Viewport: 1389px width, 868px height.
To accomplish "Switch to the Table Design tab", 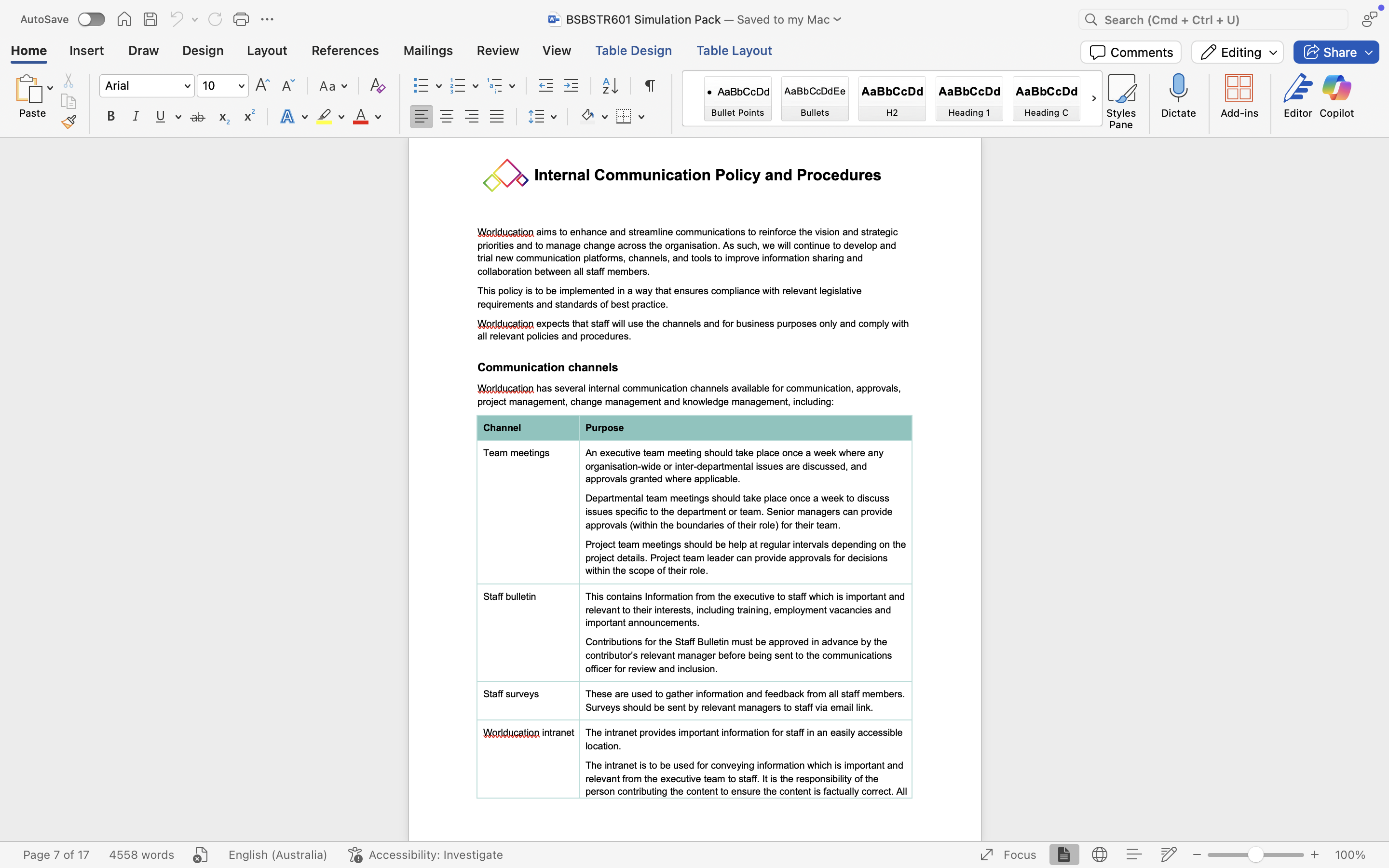I will (x=633, y=51).
